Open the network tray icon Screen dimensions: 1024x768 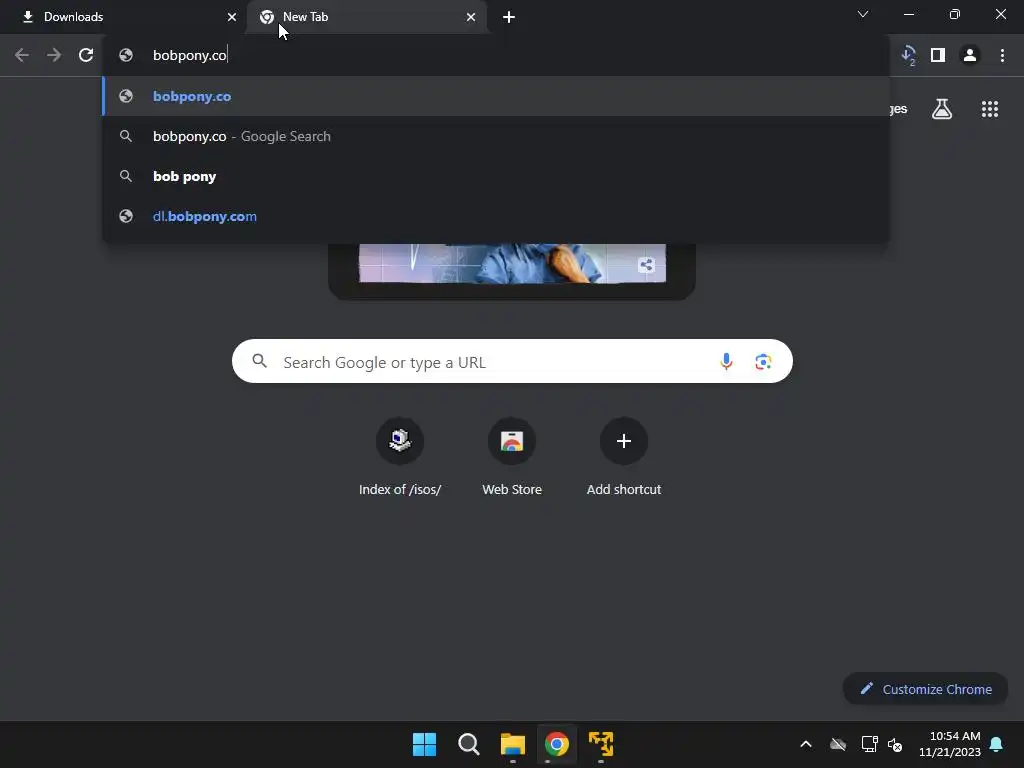tap(869, 744)
